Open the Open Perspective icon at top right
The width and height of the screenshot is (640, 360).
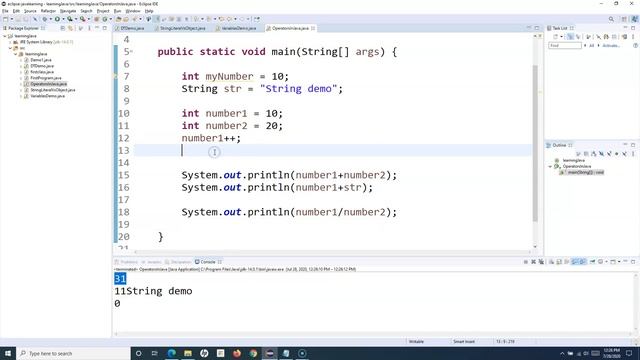(624, 19)
